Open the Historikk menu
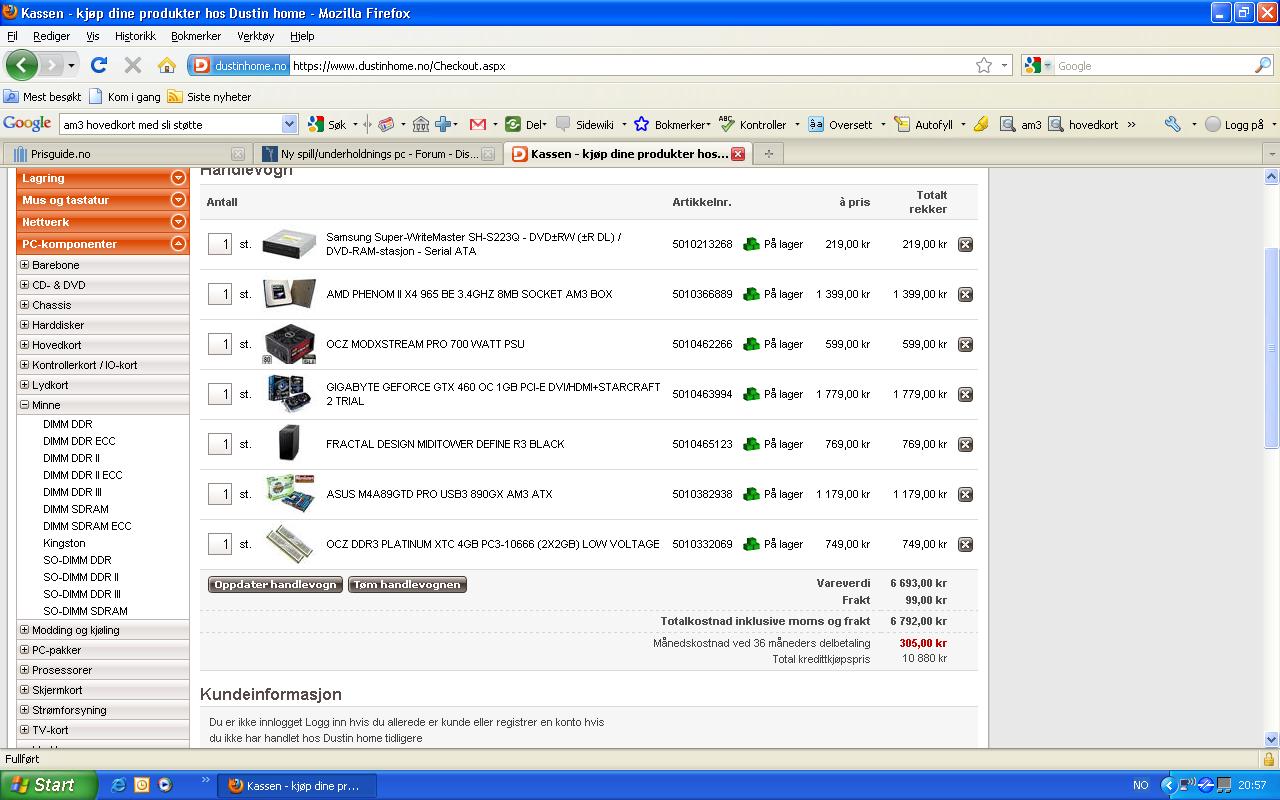Image resolution: width=1280 pixels, height=800 pixels. coord(135,36)
